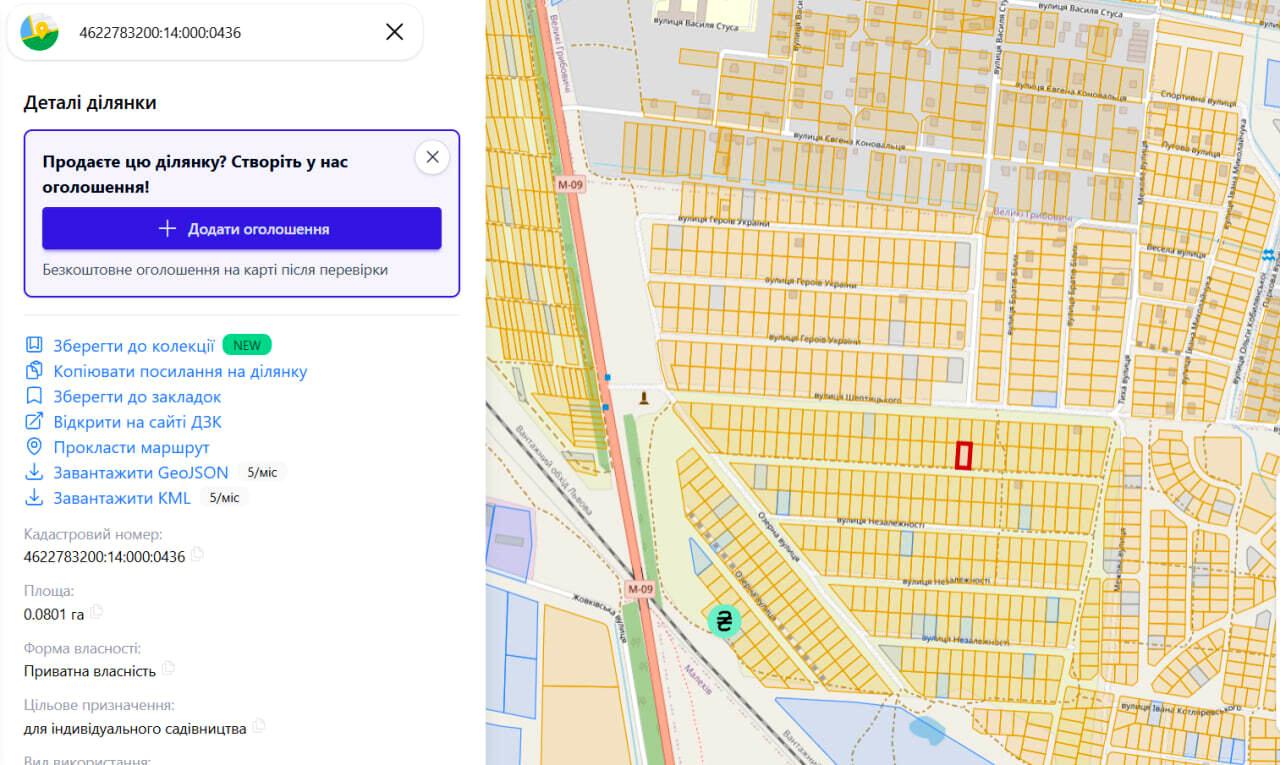Copy the area value 0.0801 га

point(97,612)
